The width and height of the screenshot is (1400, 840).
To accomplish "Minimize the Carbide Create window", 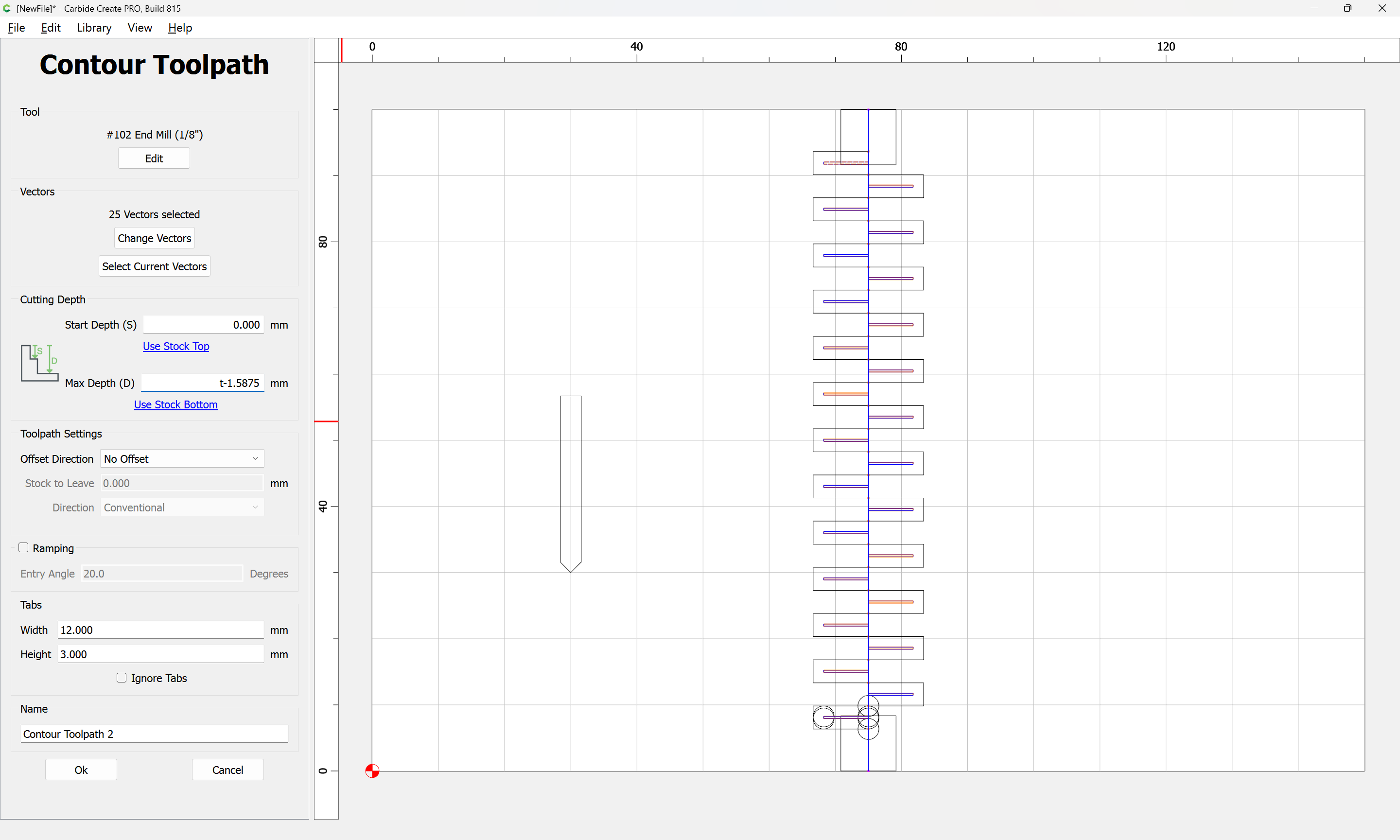I will (x=1314, y=8).
